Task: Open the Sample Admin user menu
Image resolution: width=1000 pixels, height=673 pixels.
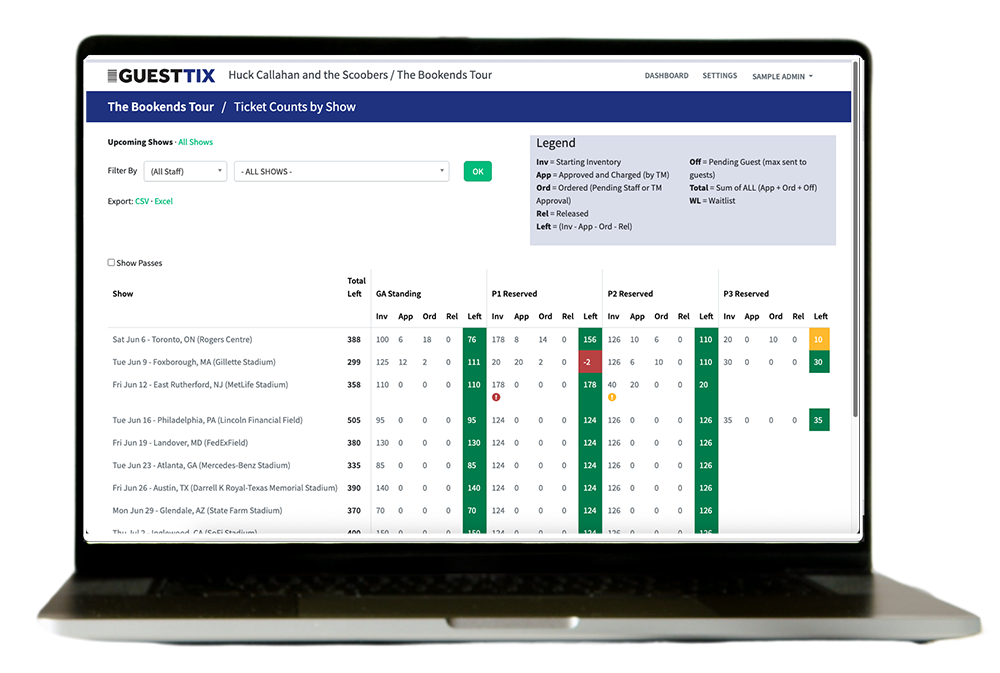Action: pyautogui.click(x=782, y=76)
